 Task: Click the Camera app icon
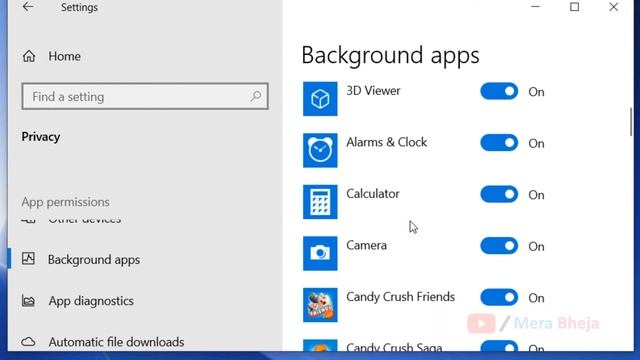320,253
